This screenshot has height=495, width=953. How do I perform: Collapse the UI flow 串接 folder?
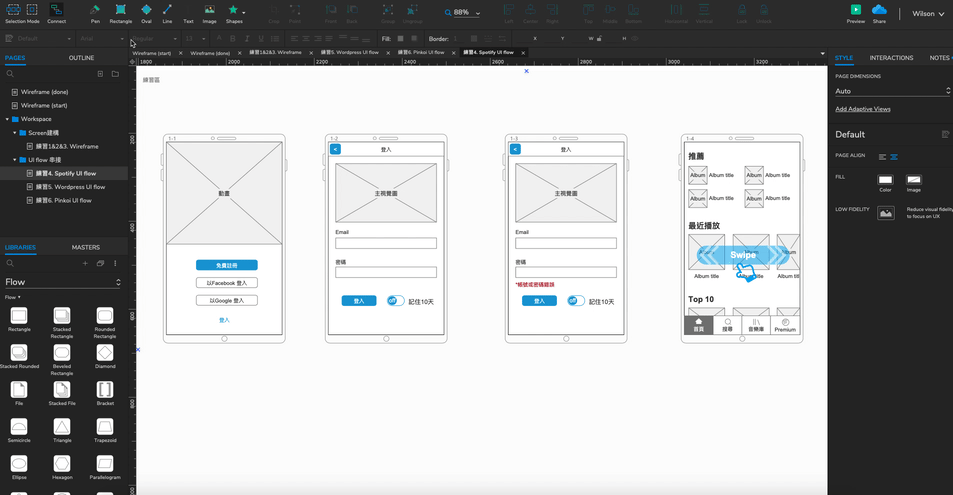point(15,160)
